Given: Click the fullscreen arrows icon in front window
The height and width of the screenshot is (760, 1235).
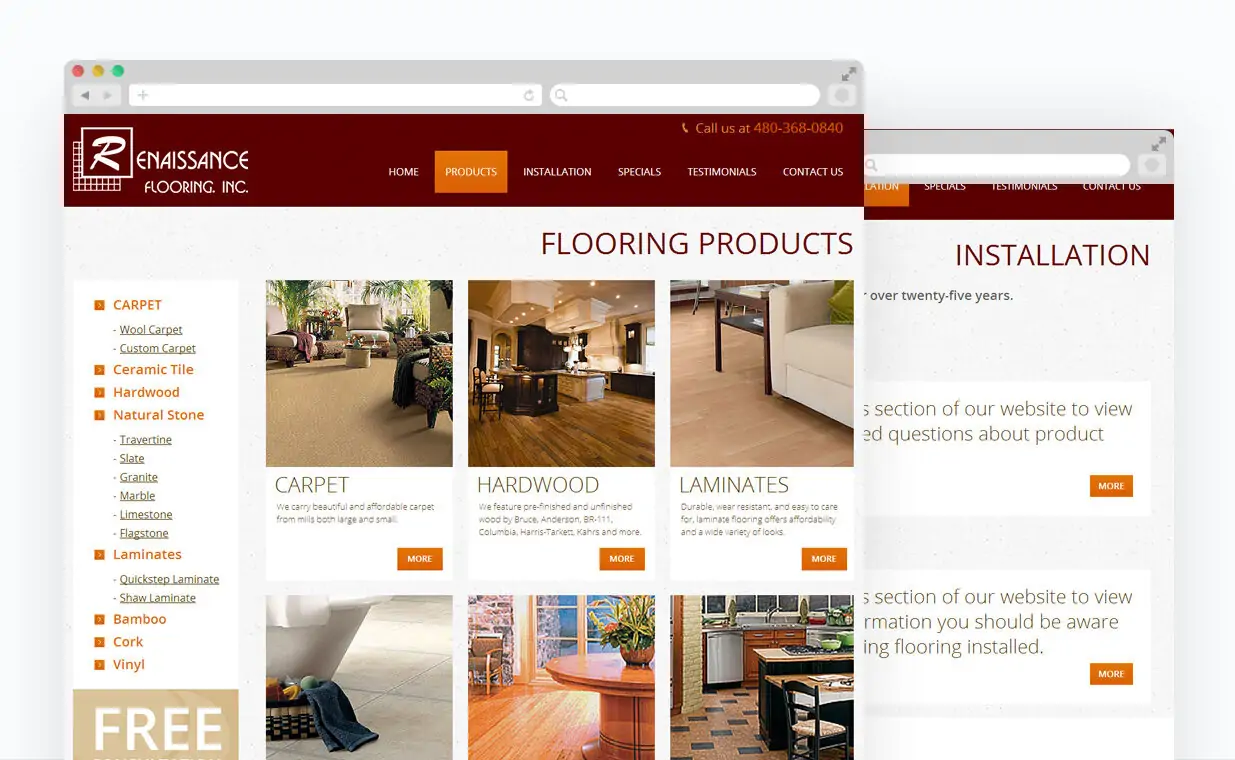Looking at the screenshot, I should tap(848, 74).
